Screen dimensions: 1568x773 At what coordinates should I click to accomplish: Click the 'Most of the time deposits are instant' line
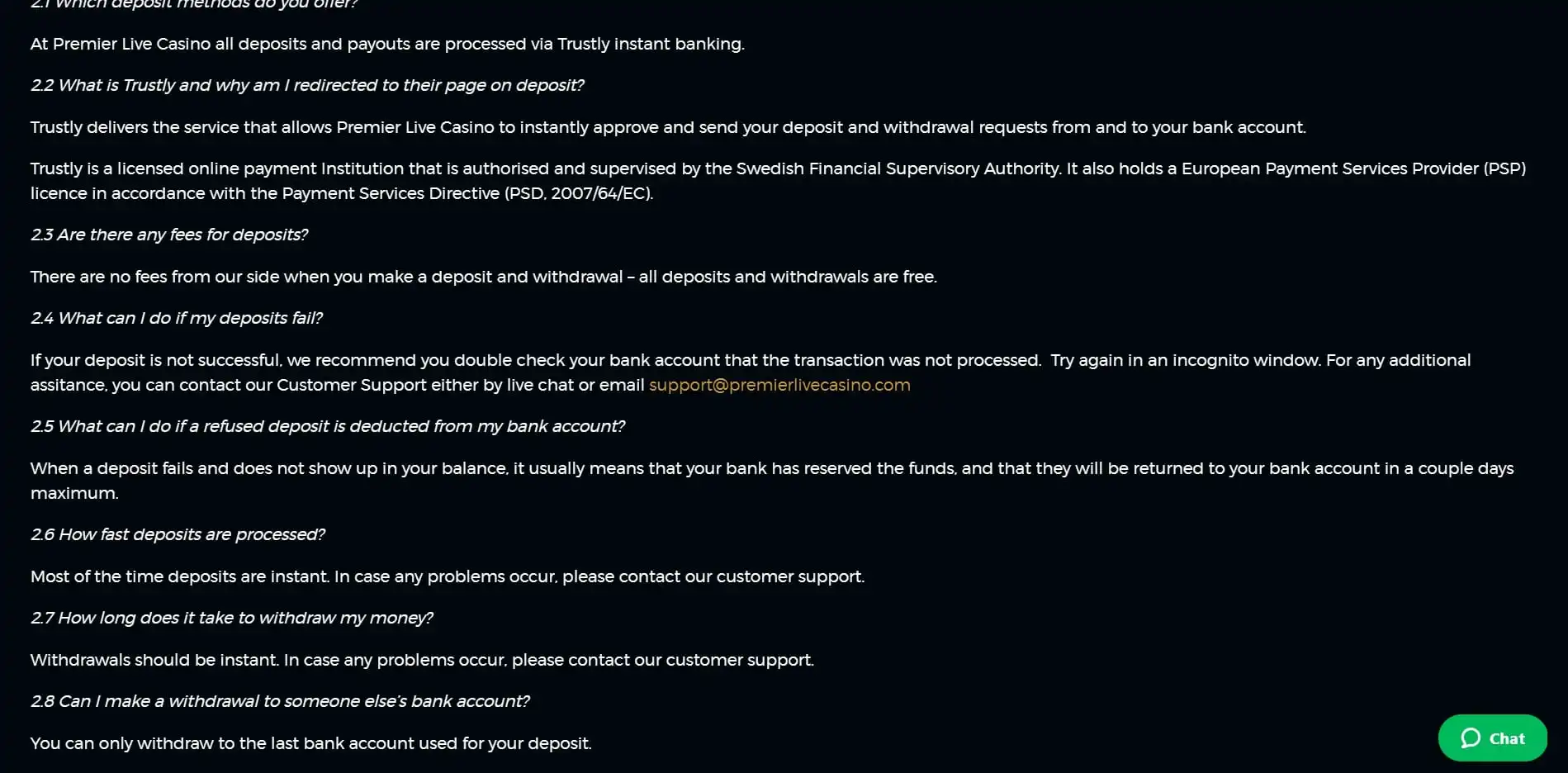coord(447,576)
